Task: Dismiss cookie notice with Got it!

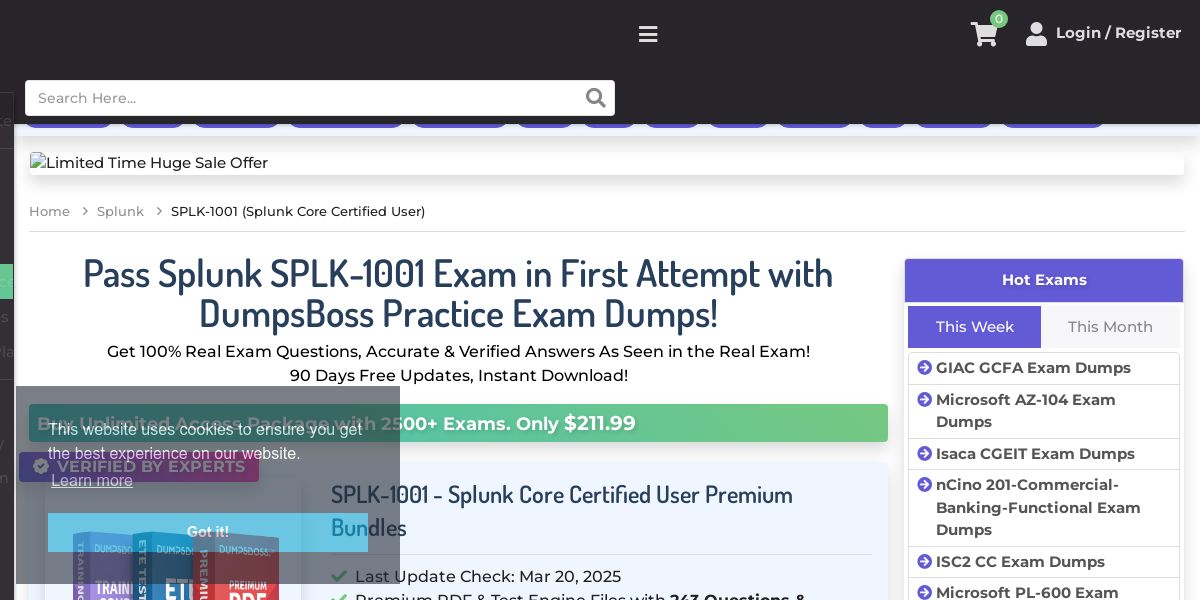Action: point(208,532)
